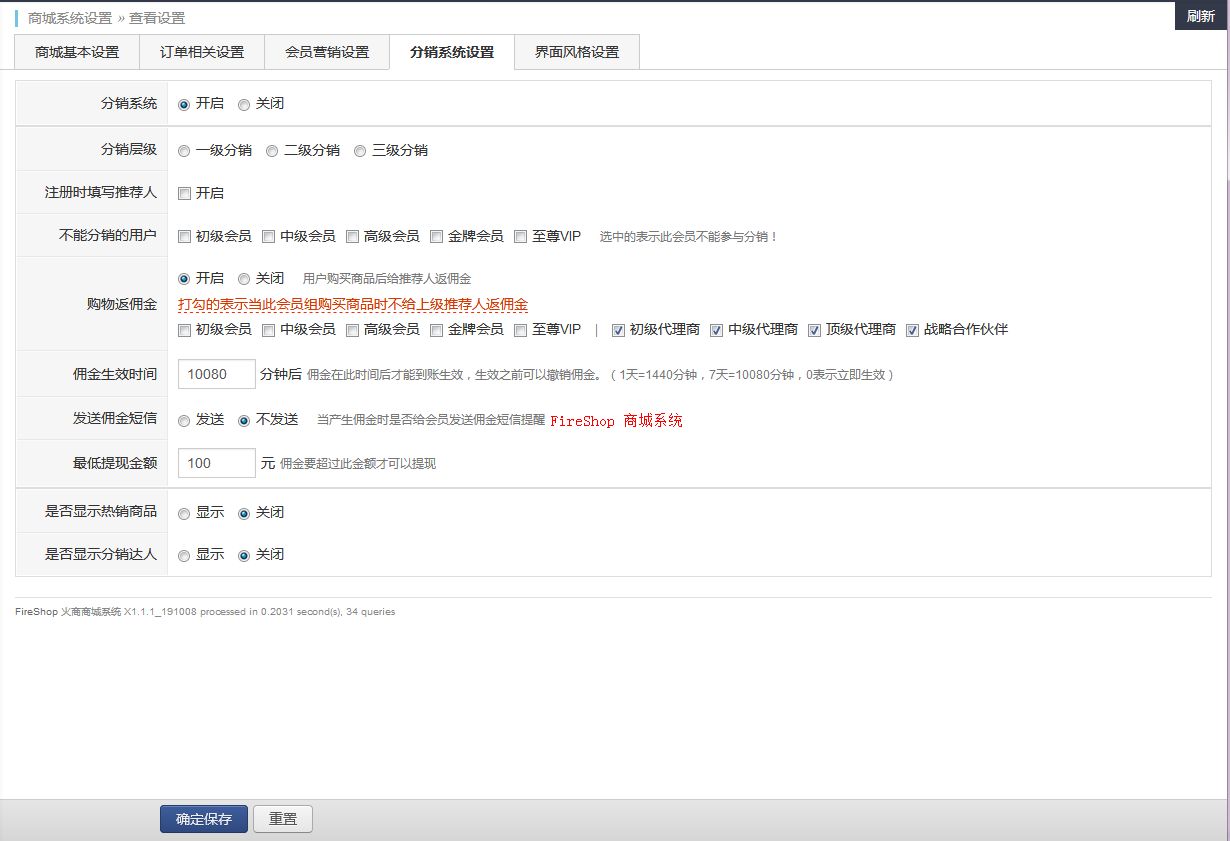Image resolution: width=1230 pixels, height=841 pixels.
Task: Check 至尊VIP in 不能分销的用户 row
Action: pyautogui.click(x=520, y=237)
